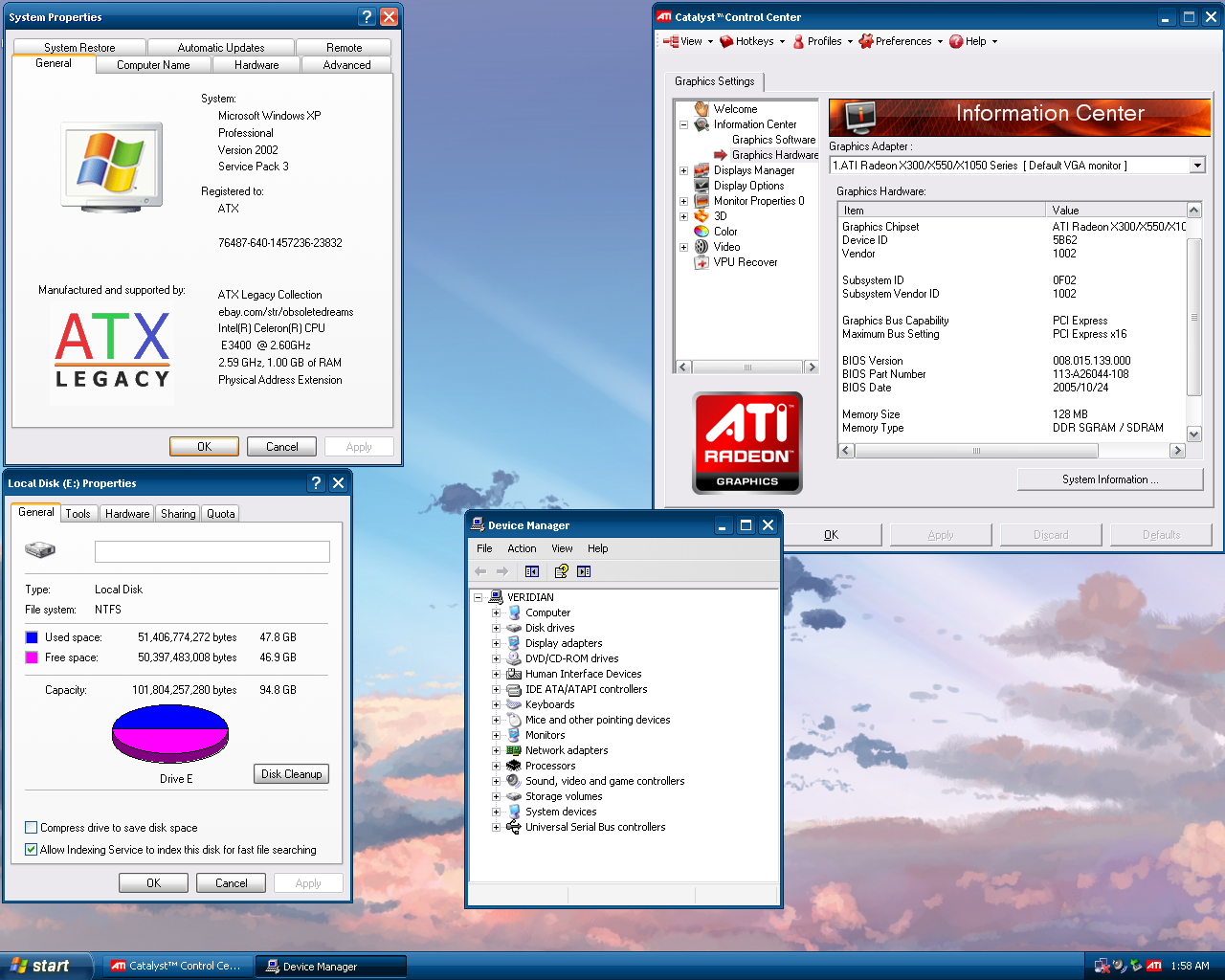Click System Information button in Catalyst
Screen dimensions: 1225x980
pyautogui.click(x=1110, y=479)
